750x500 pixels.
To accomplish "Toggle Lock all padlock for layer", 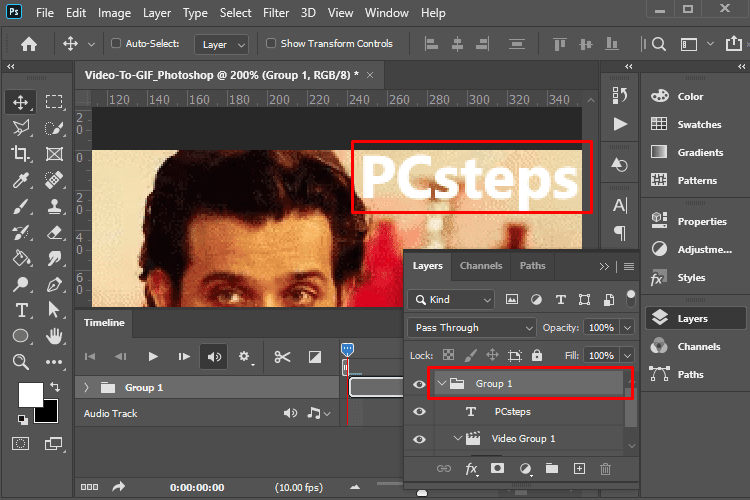I will [x=537, y=355].
